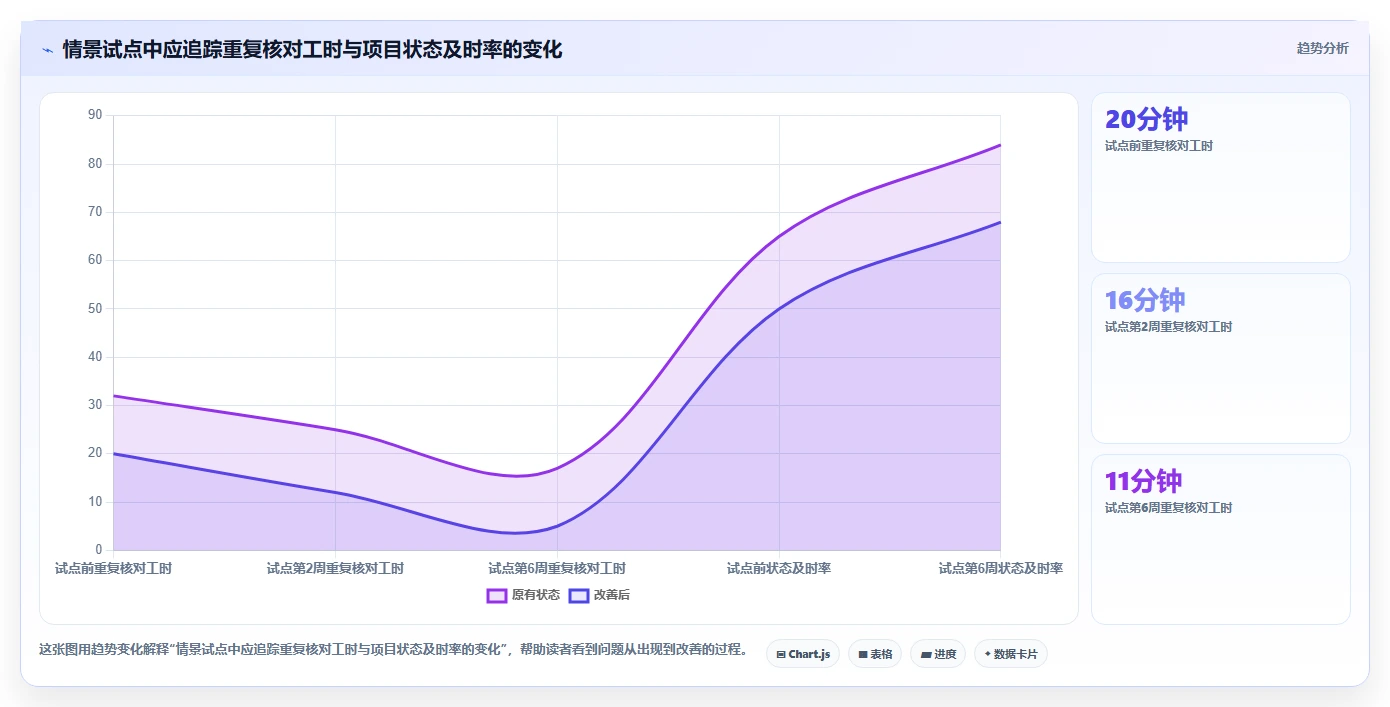Click the 改善后 legend label
Viewport: 1390px width, 707px height.
pos(612,595)
